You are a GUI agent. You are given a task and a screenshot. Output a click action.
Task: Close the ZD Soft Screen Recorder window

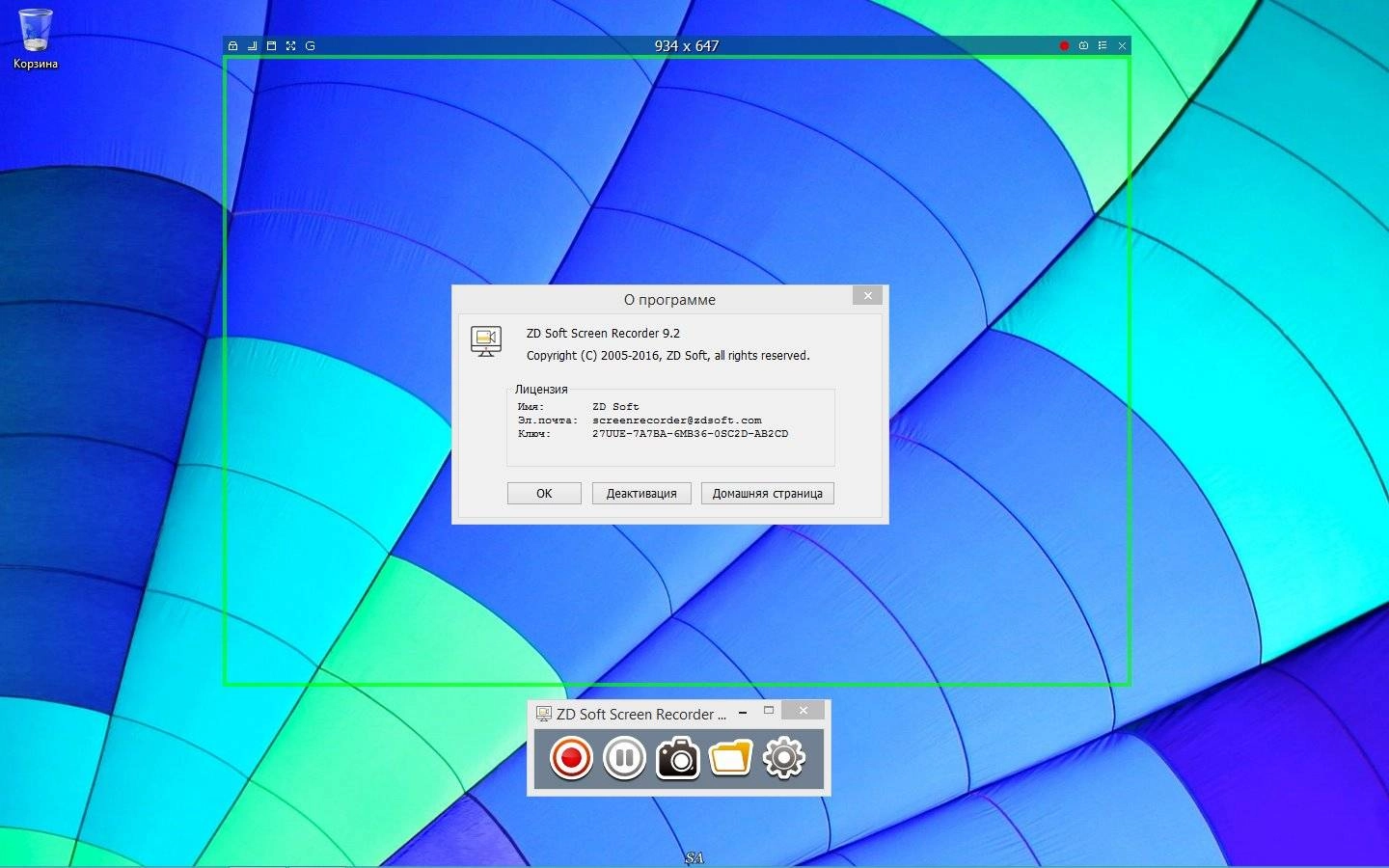803,711
